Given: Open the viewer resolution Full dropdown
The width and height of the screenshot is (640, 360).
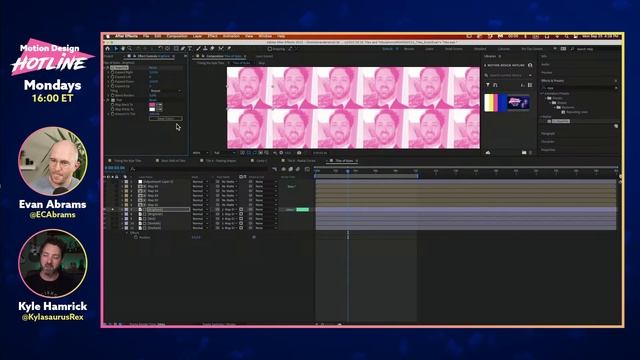Looking at the screenshot, I should click(225, 153).
